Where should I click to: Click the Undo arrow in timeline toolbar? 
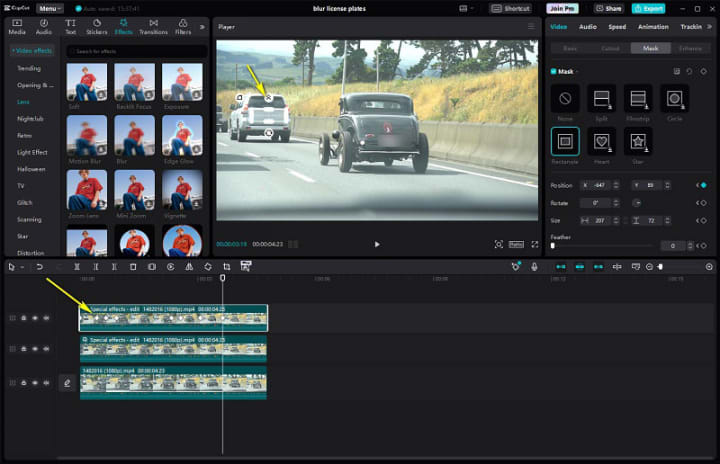click(x=39, y=267)
